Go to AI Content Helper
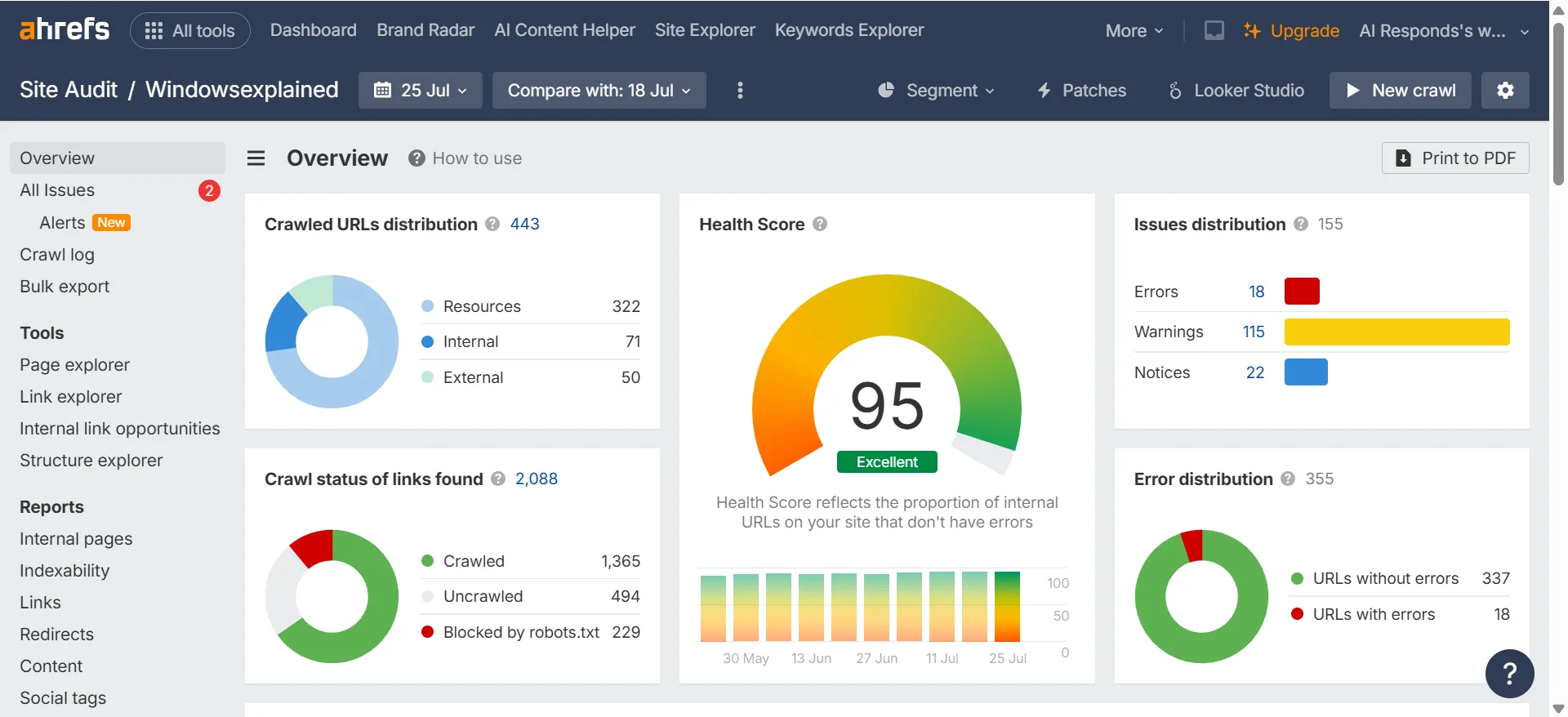This screenshot has height=717, width=1568. pos(564,30)
